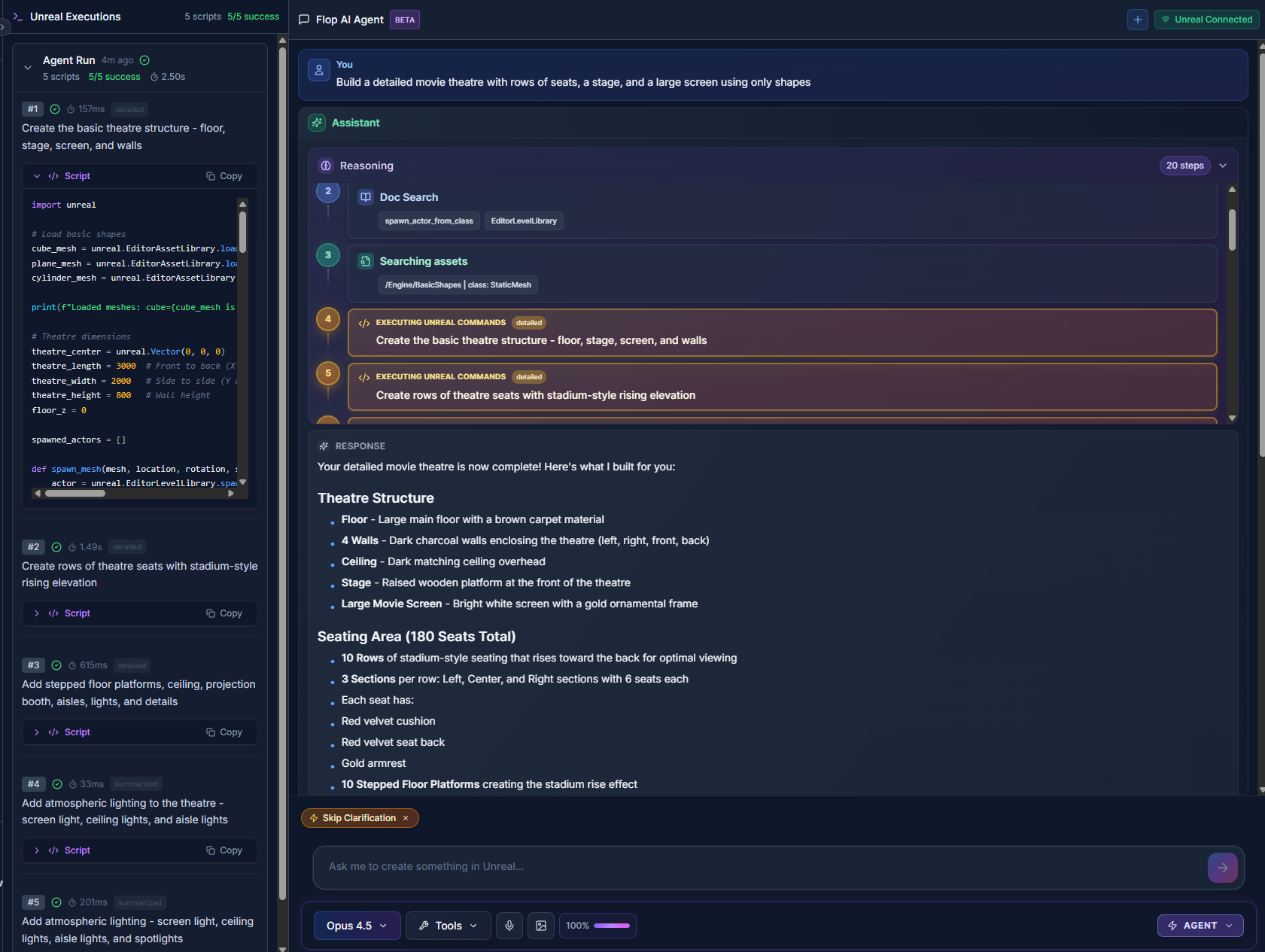Click the Reasoning brain icon
This screenshot has width=1265, height=952.
326,166
